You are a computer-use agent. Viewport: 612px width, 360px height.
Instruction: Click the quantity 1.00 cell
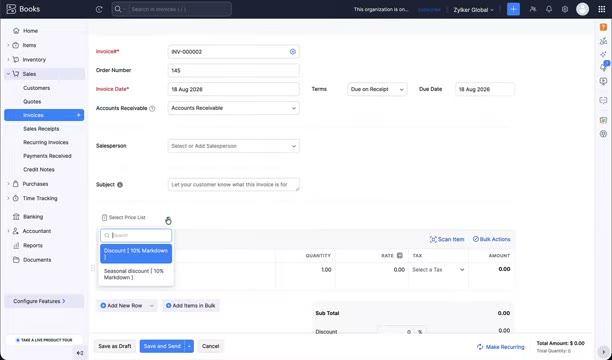305,270
